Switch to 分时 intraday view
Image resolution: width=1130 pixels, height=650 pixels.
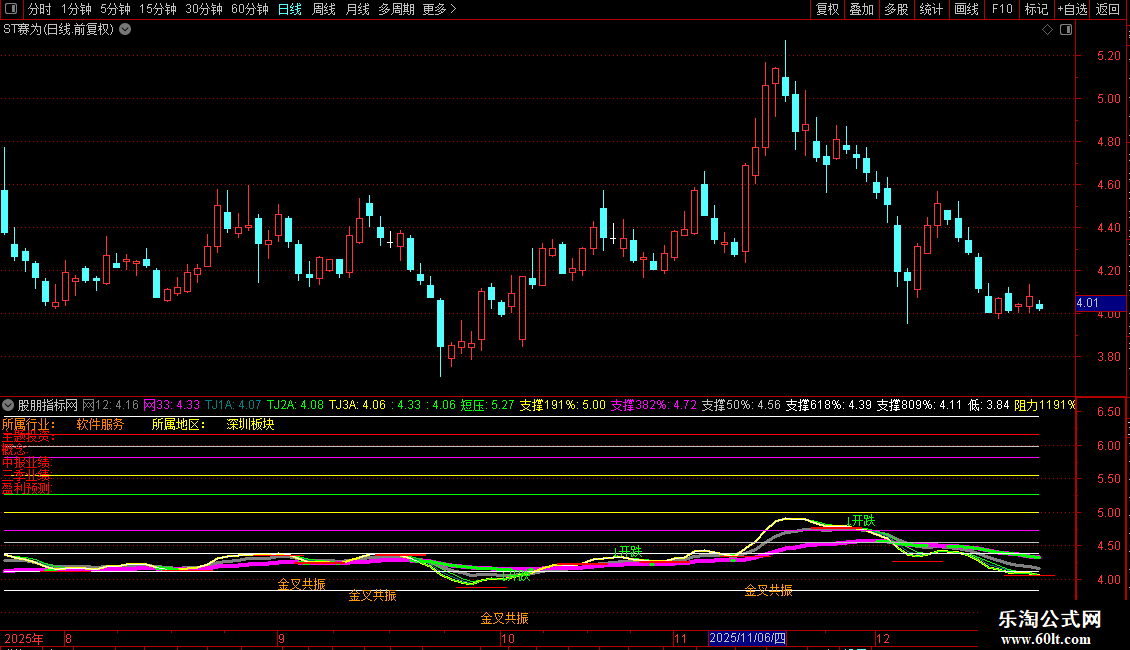(39, 9)
